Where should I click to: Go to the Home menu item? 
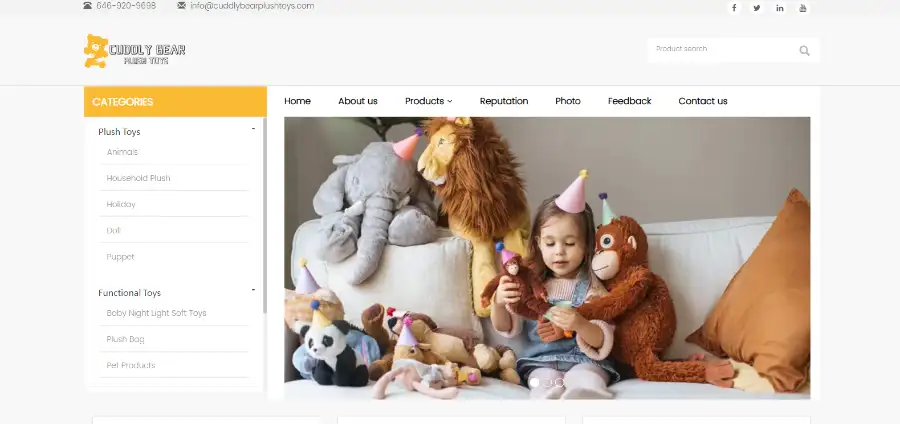click(297, 101)
